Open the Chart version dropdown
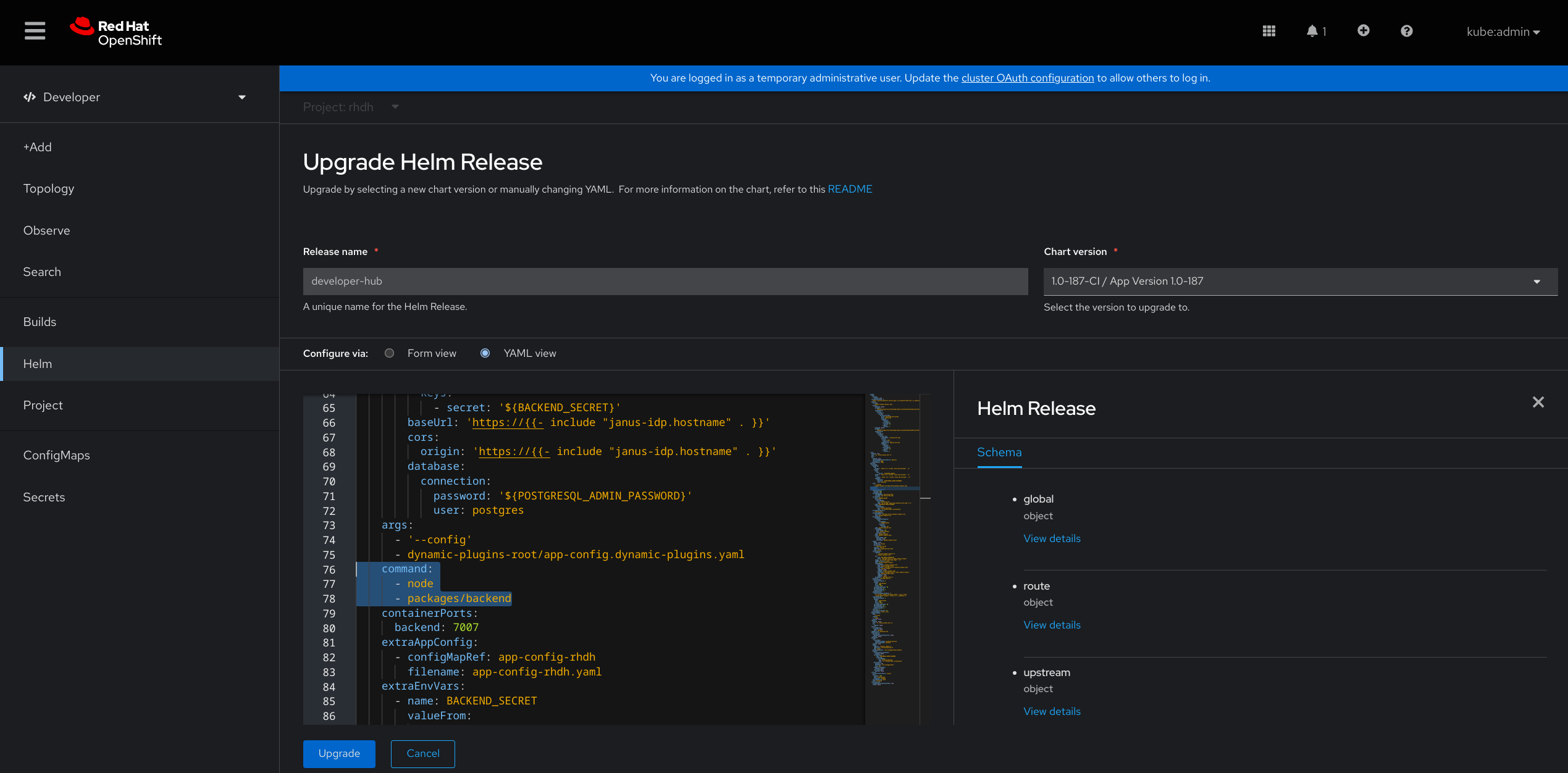The height and width of the screenshot is (773, 1568). [1537, 282]
